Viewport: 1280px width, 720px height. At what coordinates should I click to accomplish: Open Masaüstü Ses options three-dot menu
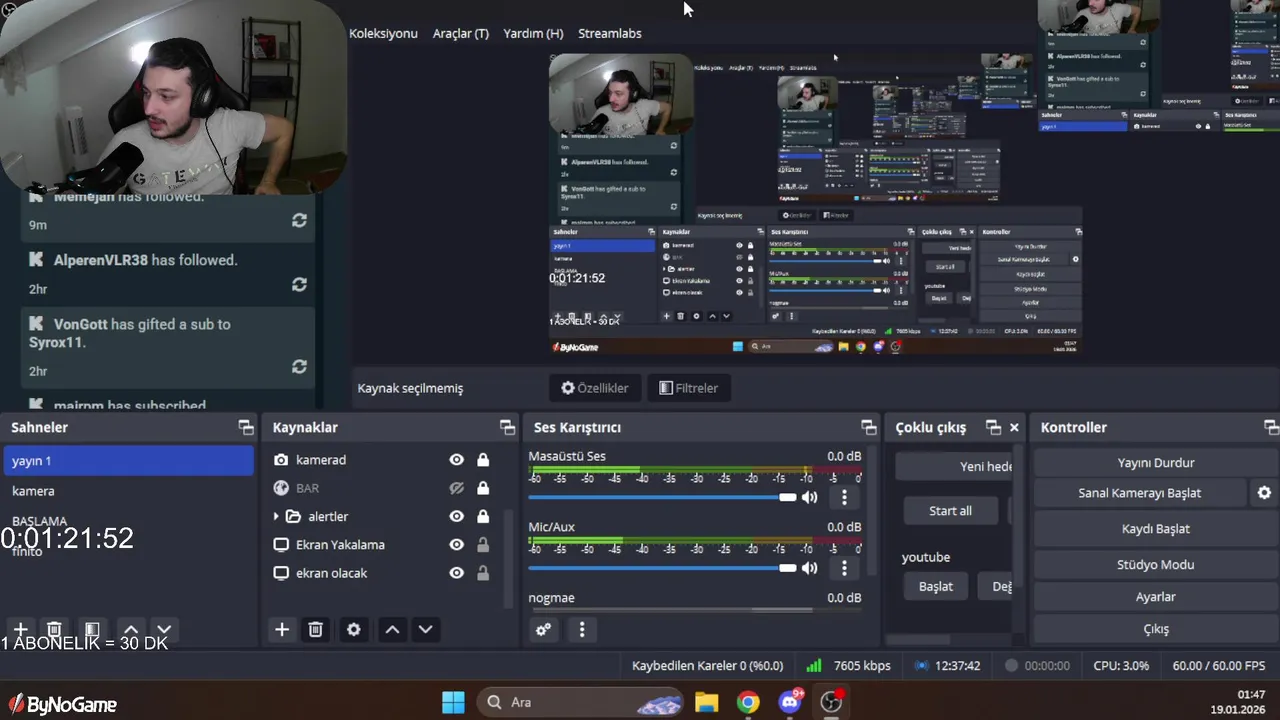(x=844, y=497)
